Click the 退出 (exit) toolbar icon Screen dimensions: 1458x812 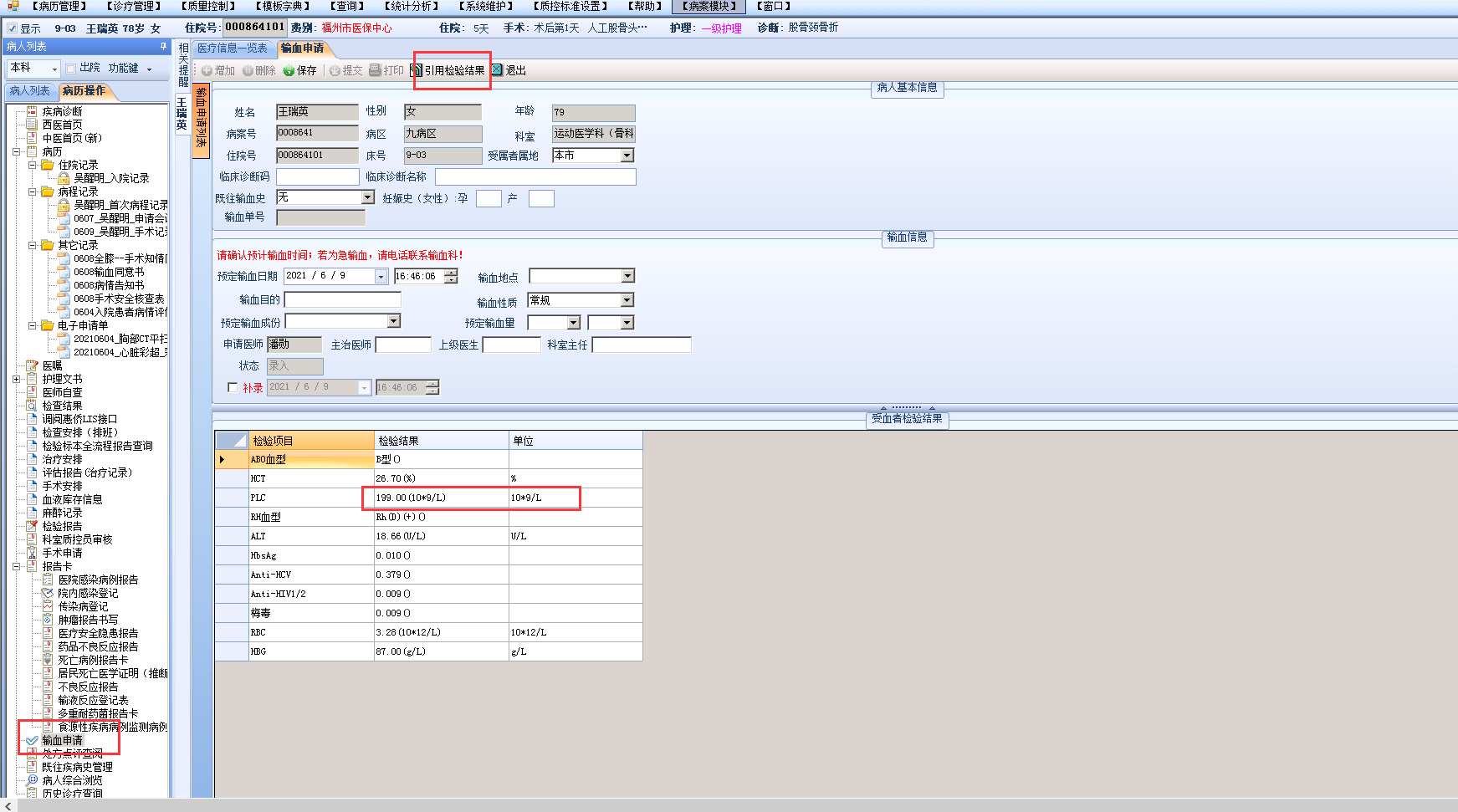tap(497, 69)
